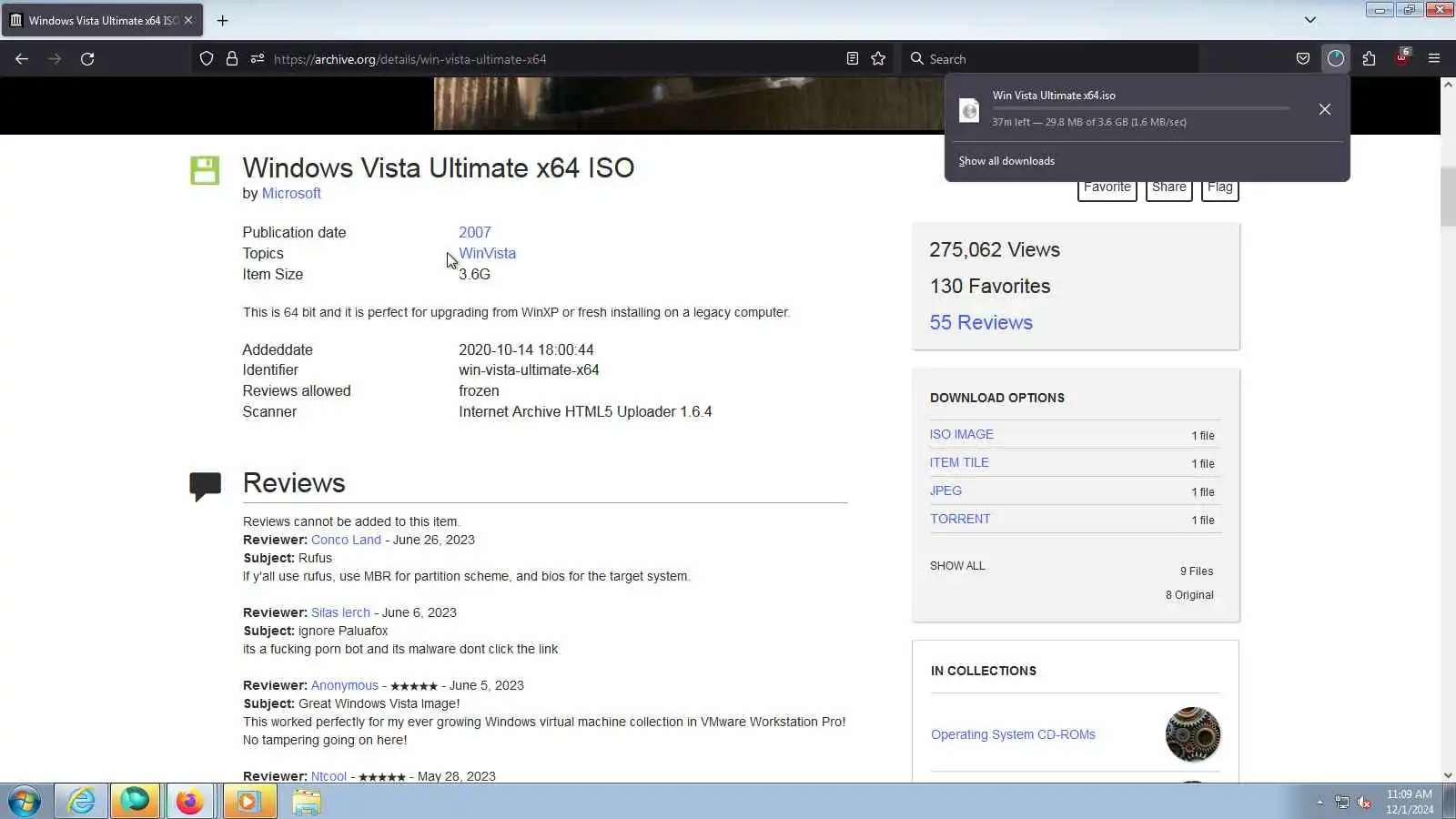The image size is (1456, 819).
Task: Toggle reader view for this page
Action: (x=853, y=59)
